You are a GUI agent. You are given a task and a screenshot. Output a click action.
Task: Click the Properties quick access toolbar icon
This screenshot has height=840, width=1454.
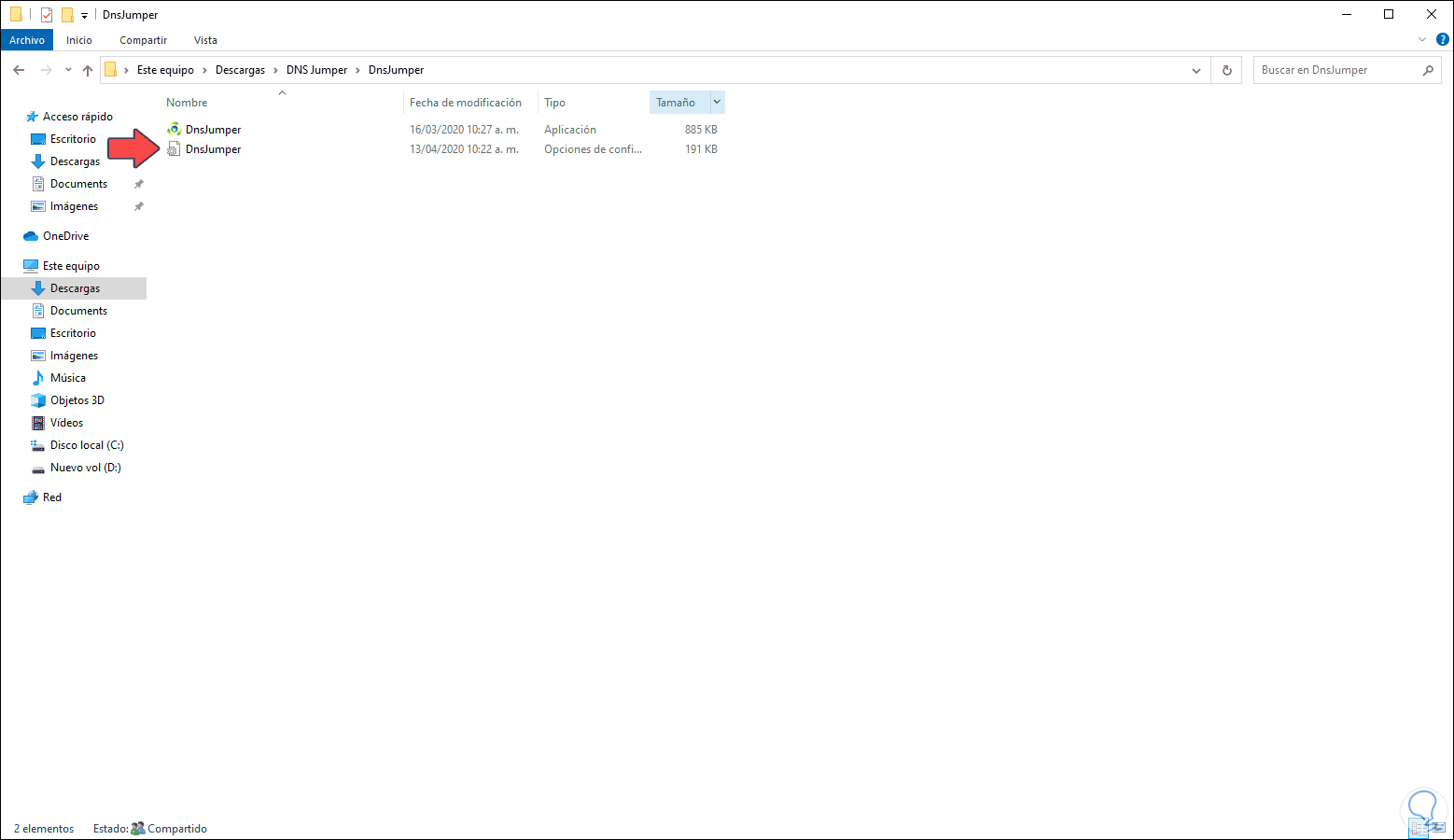[x=47, y=15]
